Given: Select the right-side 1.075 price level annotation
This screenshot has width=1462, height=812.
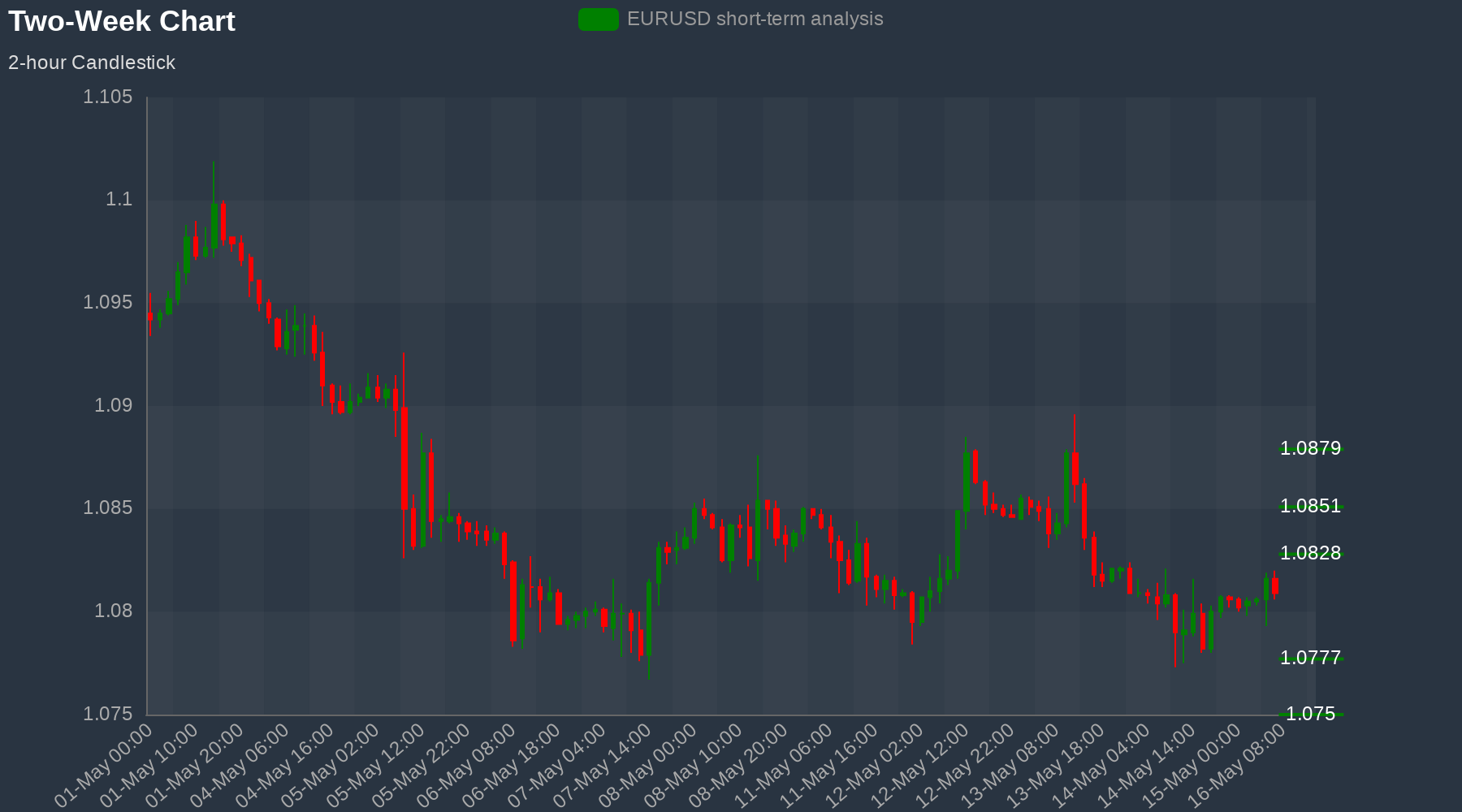Looking at the screenshot, I should coord(1310,714).
